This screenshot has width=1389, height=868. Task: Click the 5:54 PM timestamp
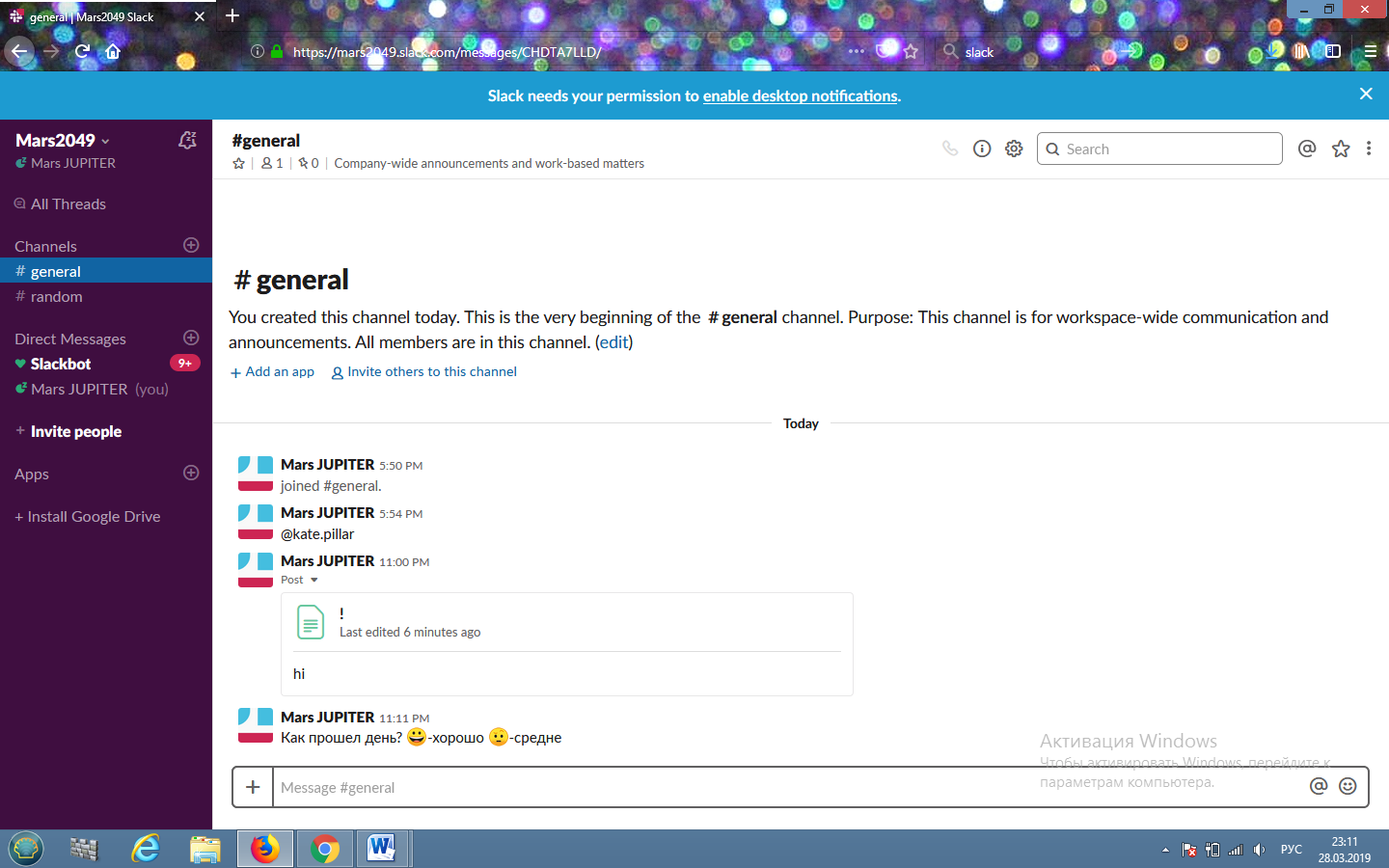coord(401,514)
